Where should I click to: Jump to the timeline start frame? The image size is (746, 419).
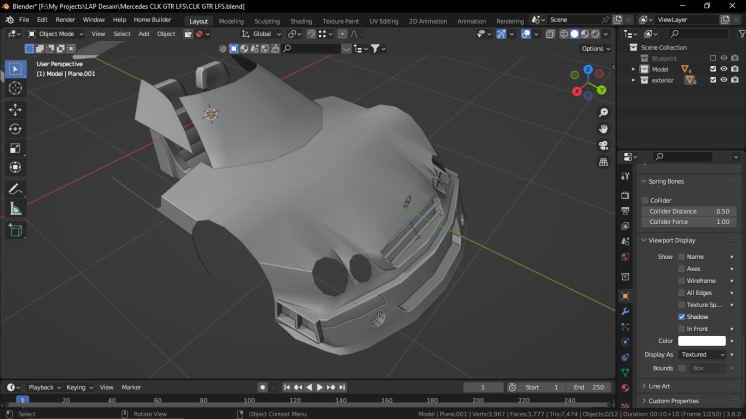287,388
